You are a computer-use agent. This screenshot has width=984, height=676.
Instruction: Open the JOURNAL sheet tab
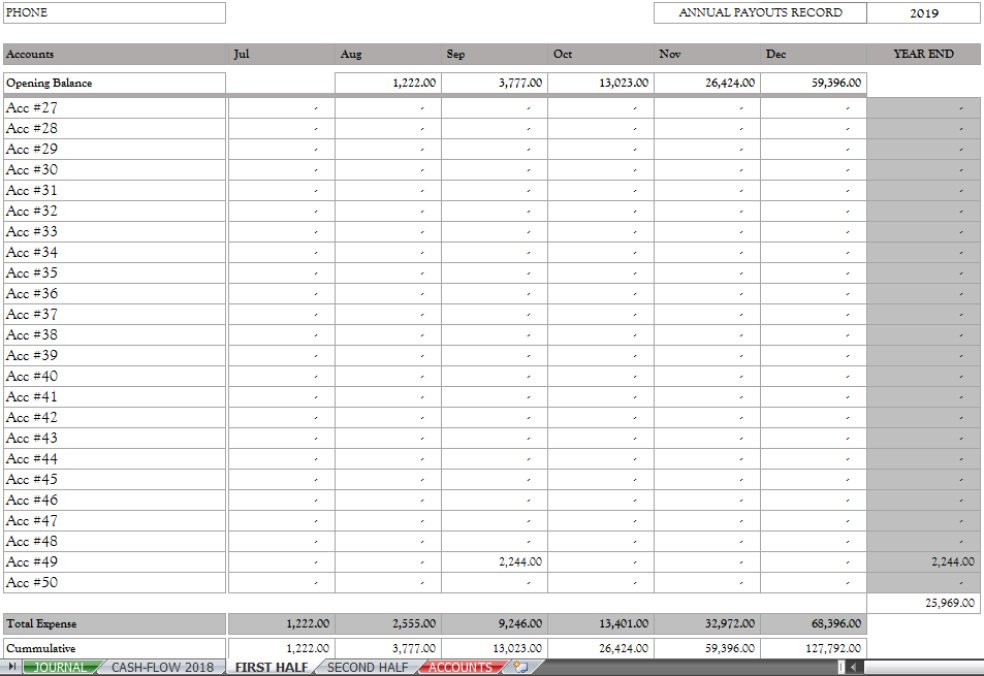61,667
